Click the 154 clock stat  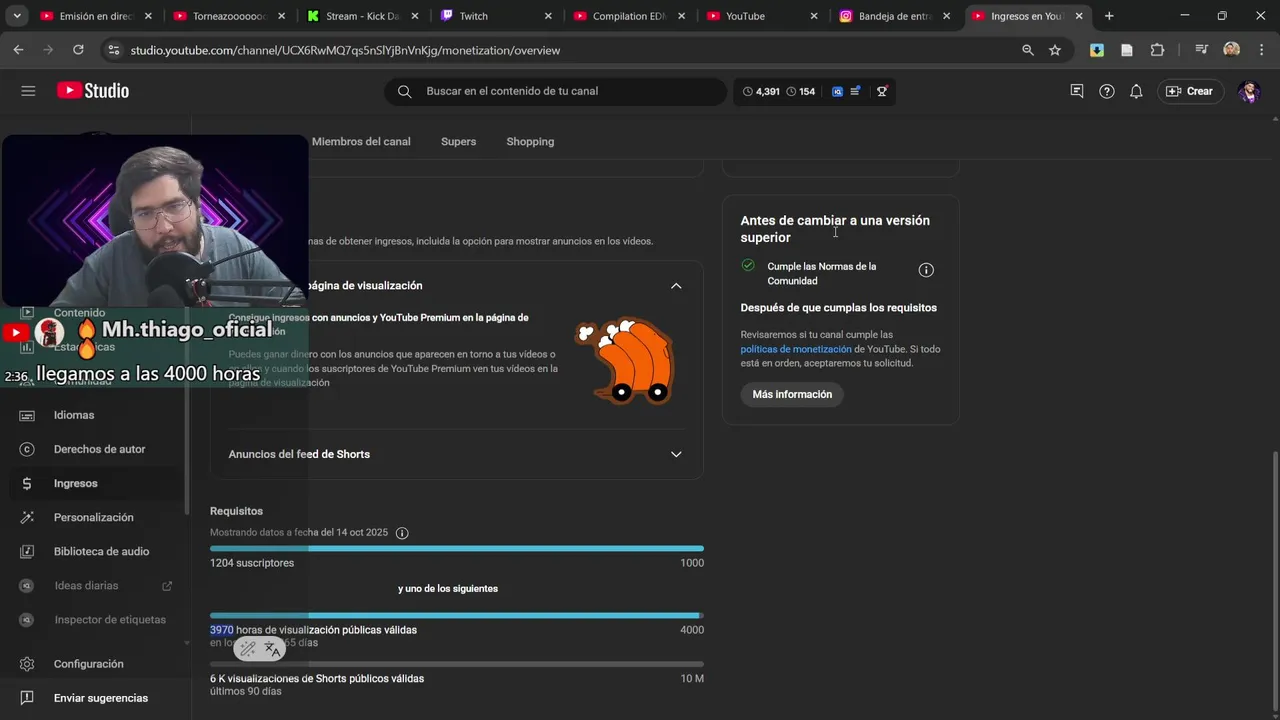(801, 91)
